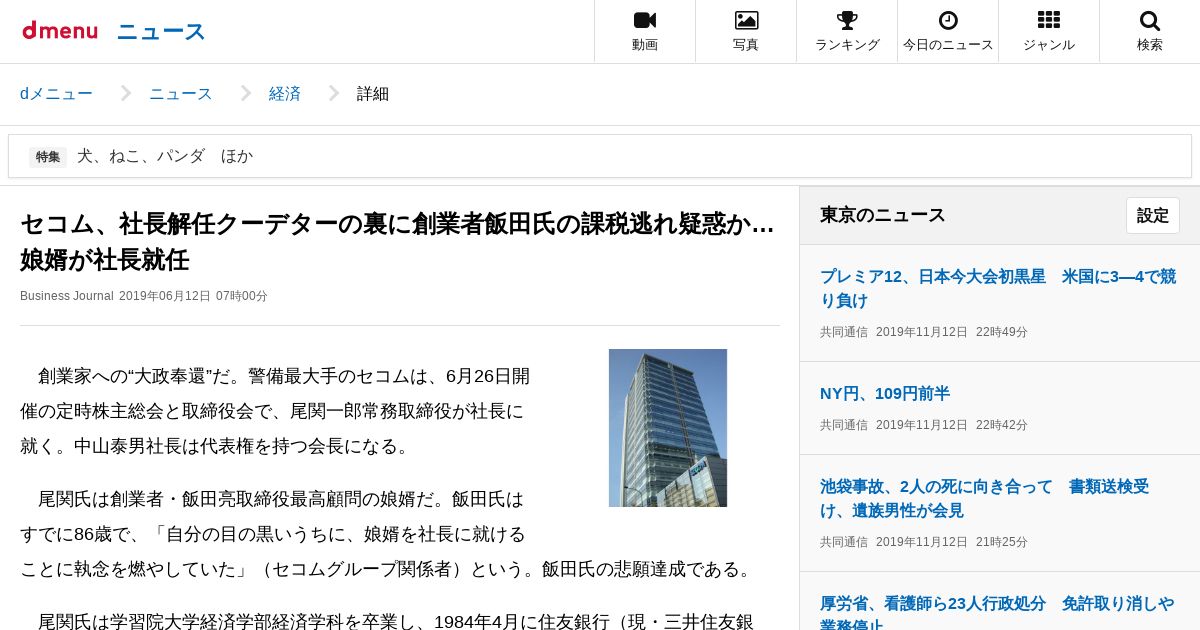The image size is (1200, 630).
Task: Click the article headline セコム、社長解任クーデター
Action: [397, 241]
